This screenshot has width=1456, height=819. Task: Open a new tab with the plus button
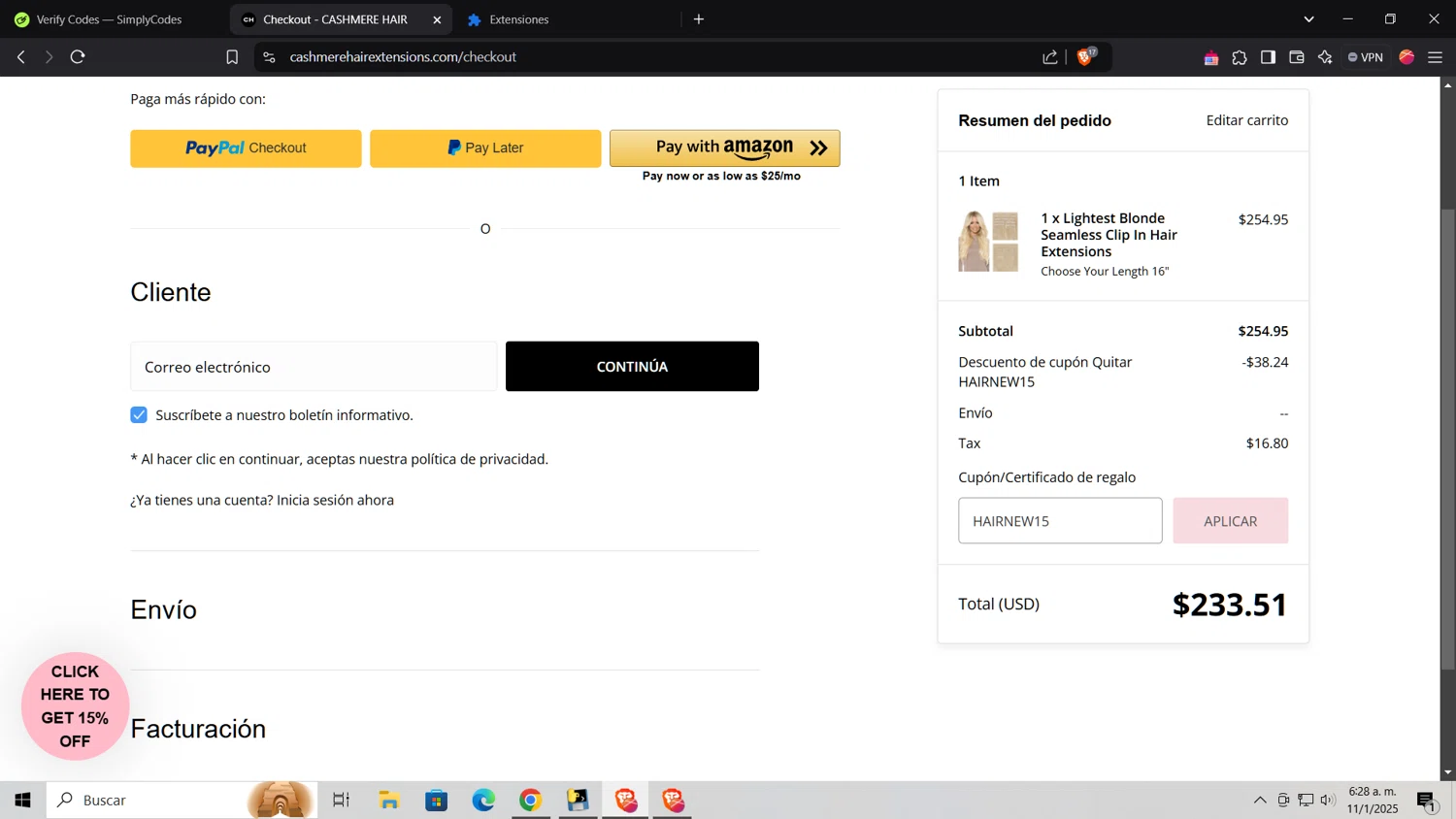(x=699, y=19)
